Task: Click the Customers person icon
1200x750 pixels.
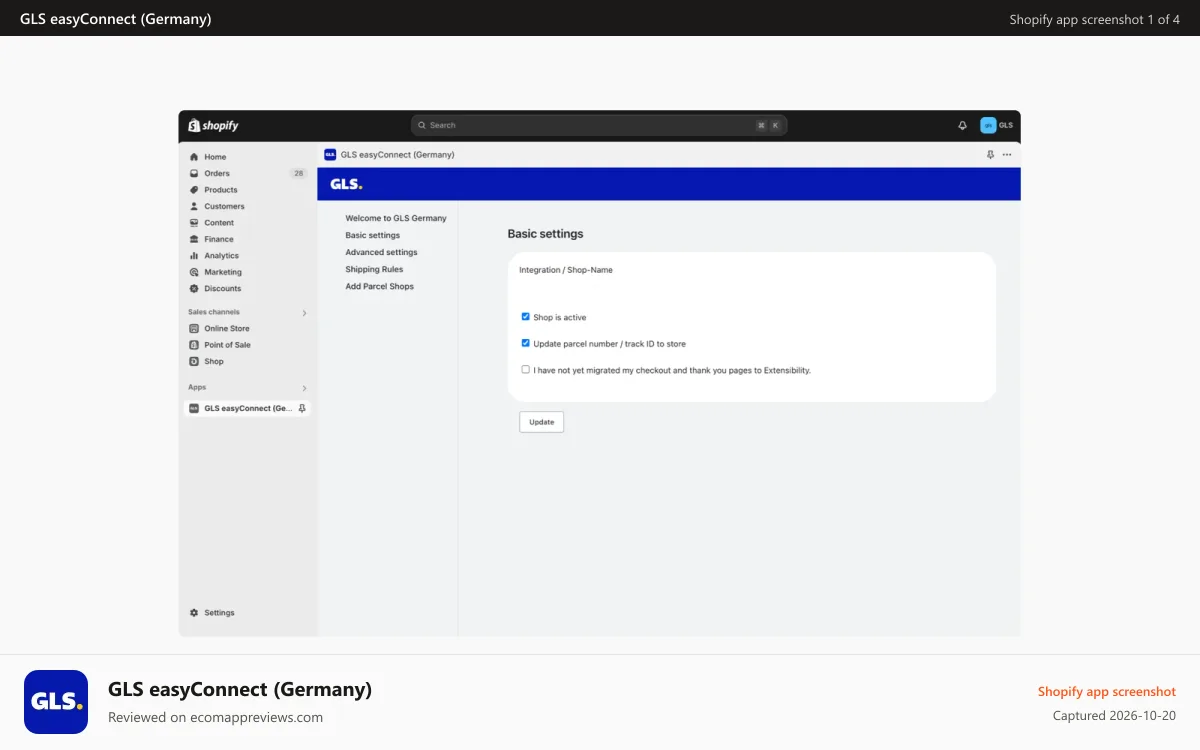Action: click(x=194, y=206)
